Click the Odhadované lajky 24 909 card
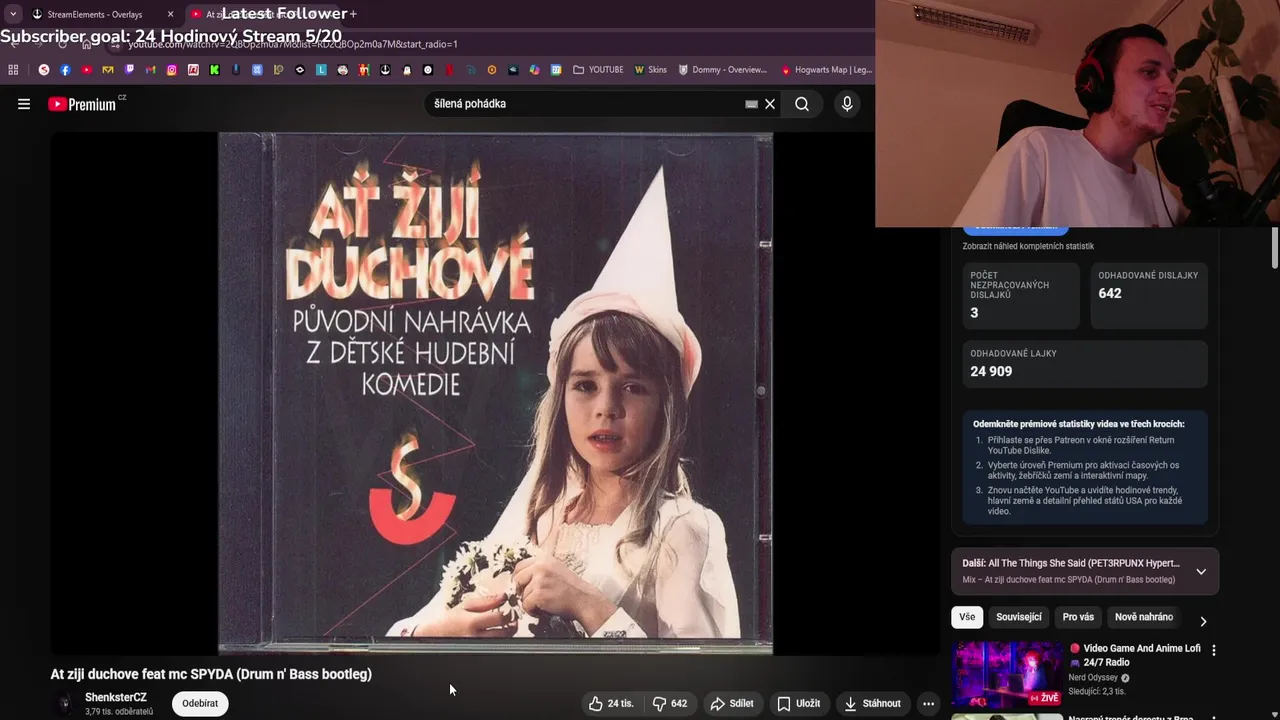Image resolution: width=1280 pixels, height=720 pixels. click(1085, 363)
